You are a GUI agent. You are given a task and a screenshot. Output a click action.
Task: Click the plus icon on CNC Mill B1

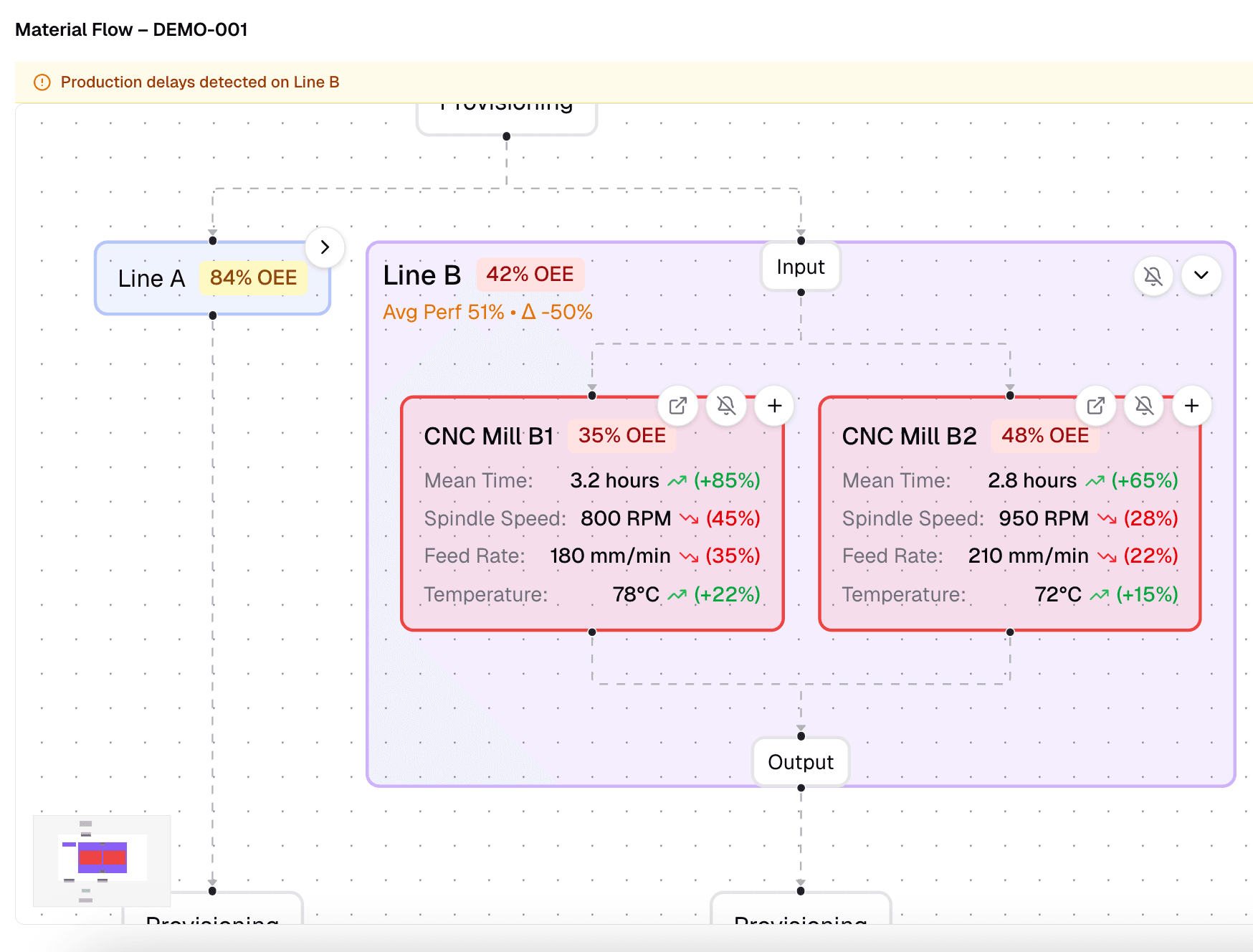coord(774,406)
